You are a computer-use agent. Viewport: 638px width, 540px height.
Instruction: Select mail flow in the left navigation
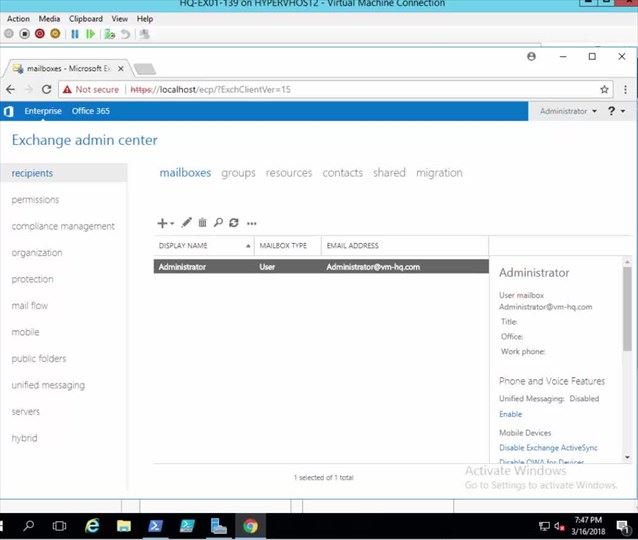30,306
